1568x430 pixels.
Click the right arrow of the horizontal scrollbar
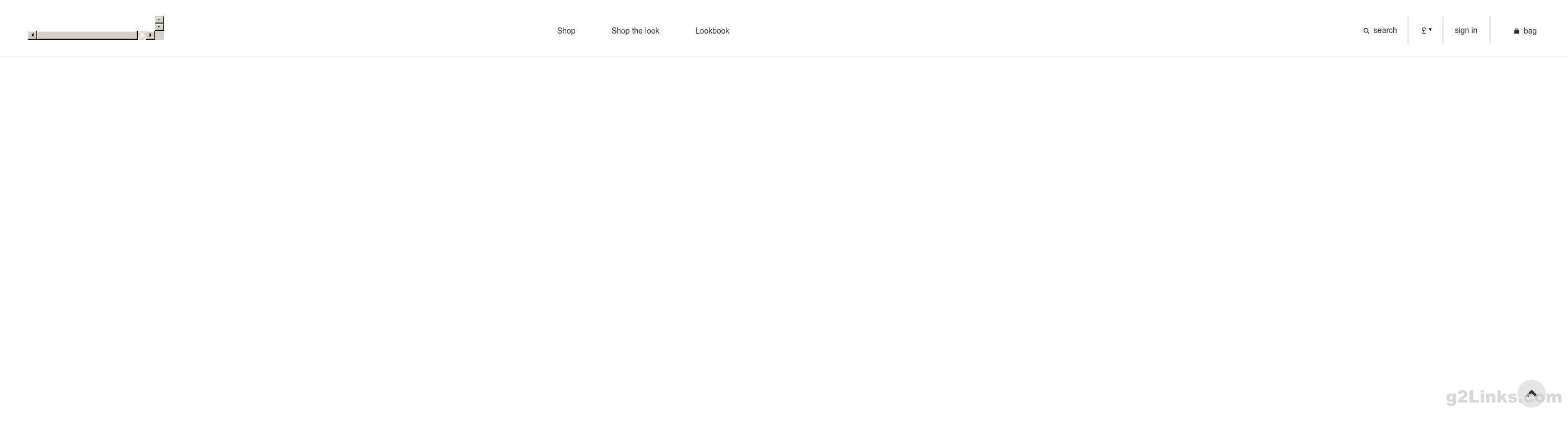pyautogui.click(x=150, y=35)
